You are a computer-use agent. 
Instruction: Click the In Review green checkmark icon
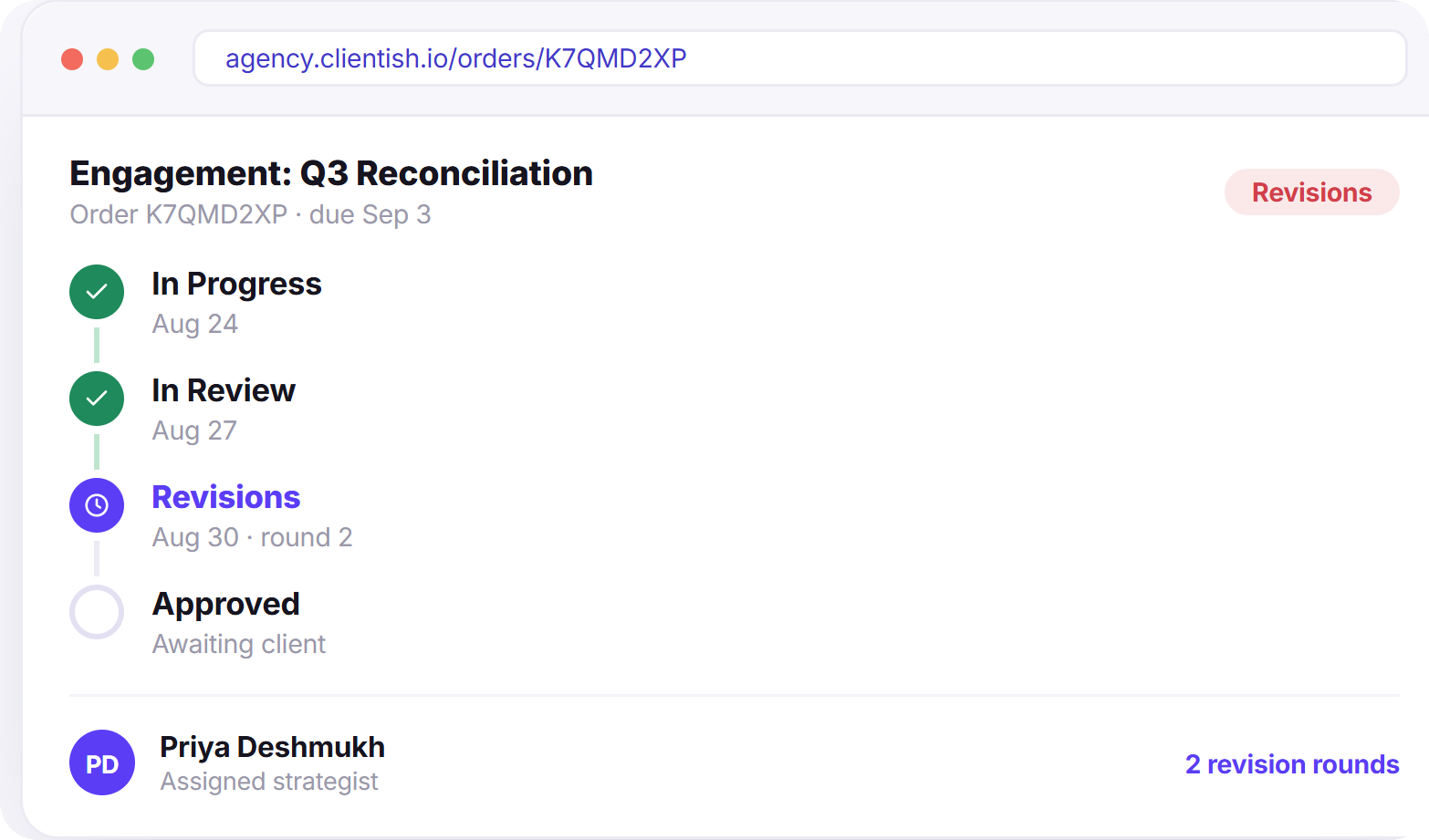coord(97,399)
